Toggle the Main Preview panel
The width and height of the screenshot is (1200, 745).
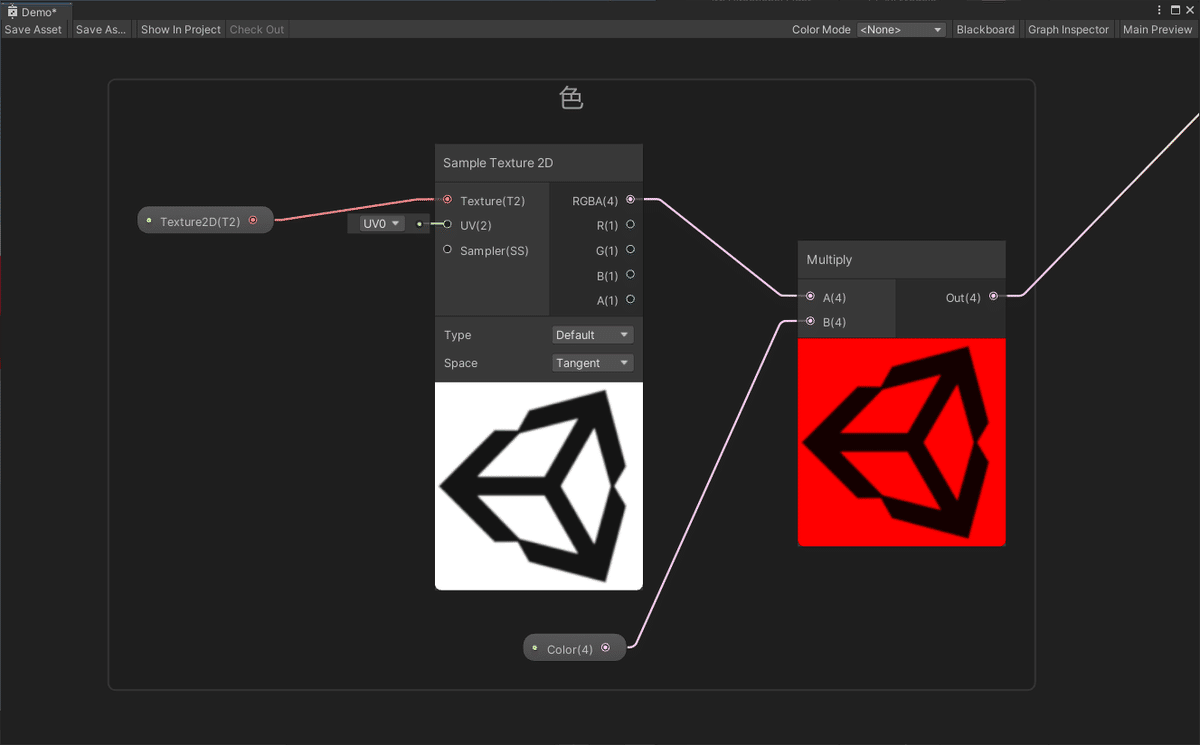click(x=1157, y=29)
